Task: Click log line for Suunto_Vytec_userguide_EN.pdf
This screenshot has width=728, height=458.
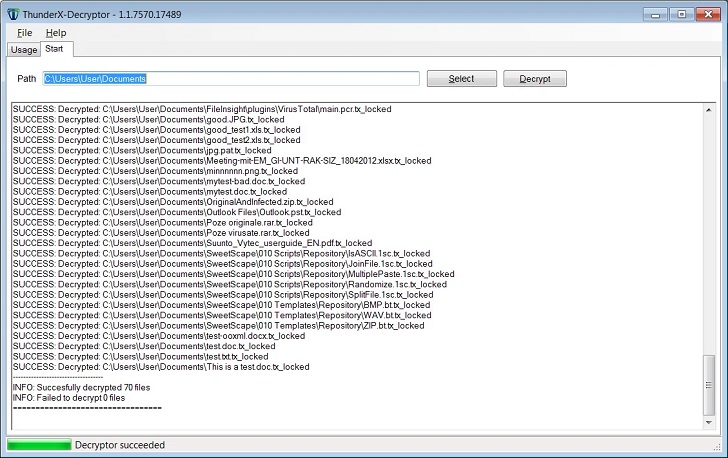Action: [192, 243]
